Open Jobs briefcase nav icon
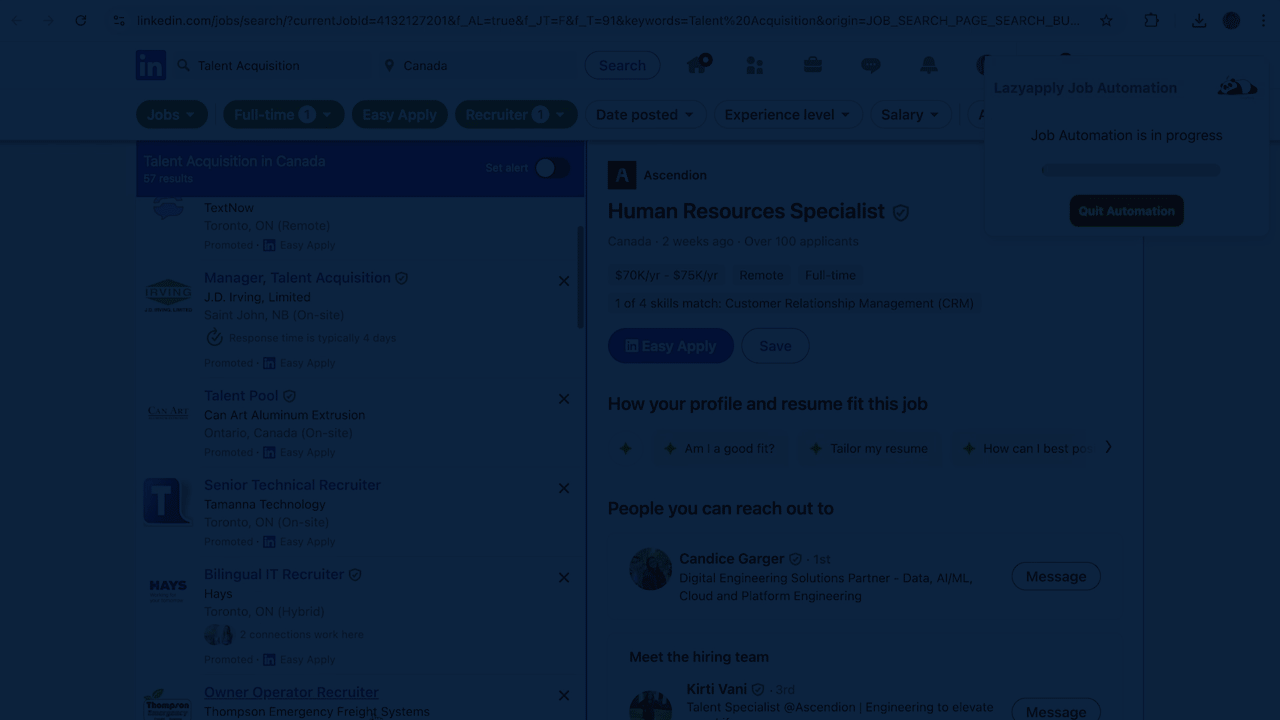The image size is (1280, 720). click(x=813, y=65)
